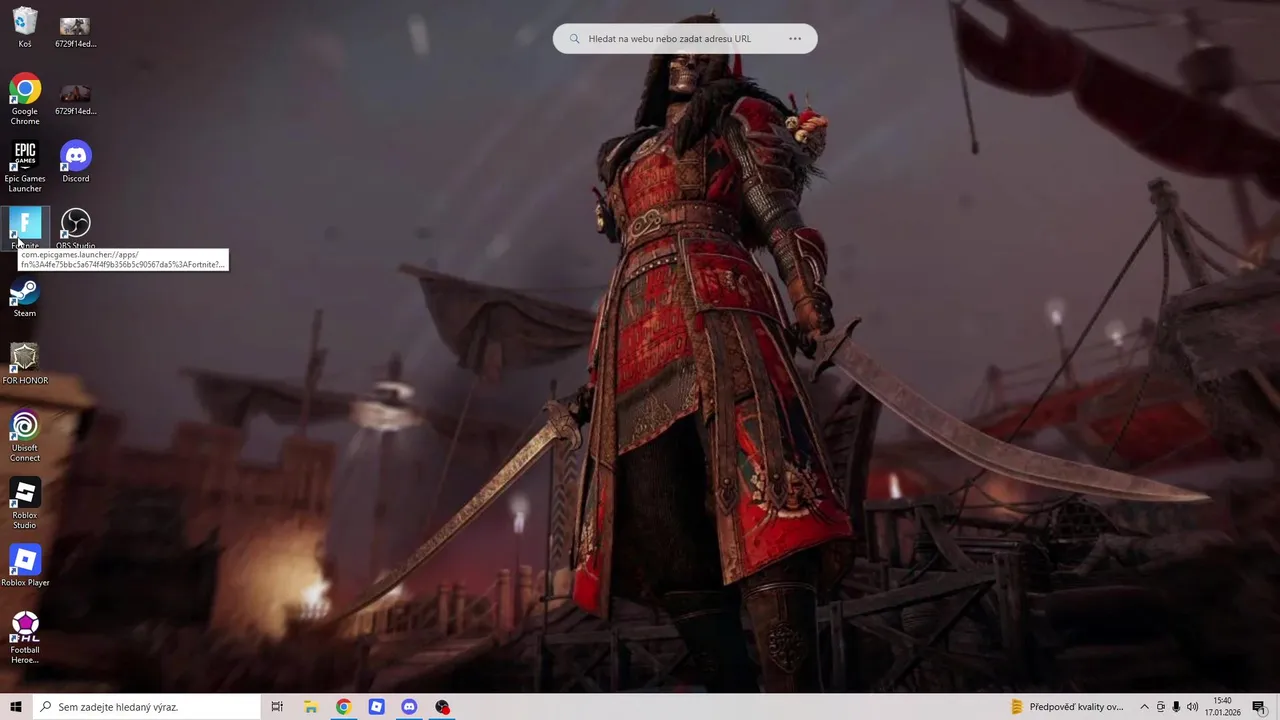Viewport: 1280px width, 720px height.
Task: Open File Explorer from the taskbar
Action: pos(311,707)
